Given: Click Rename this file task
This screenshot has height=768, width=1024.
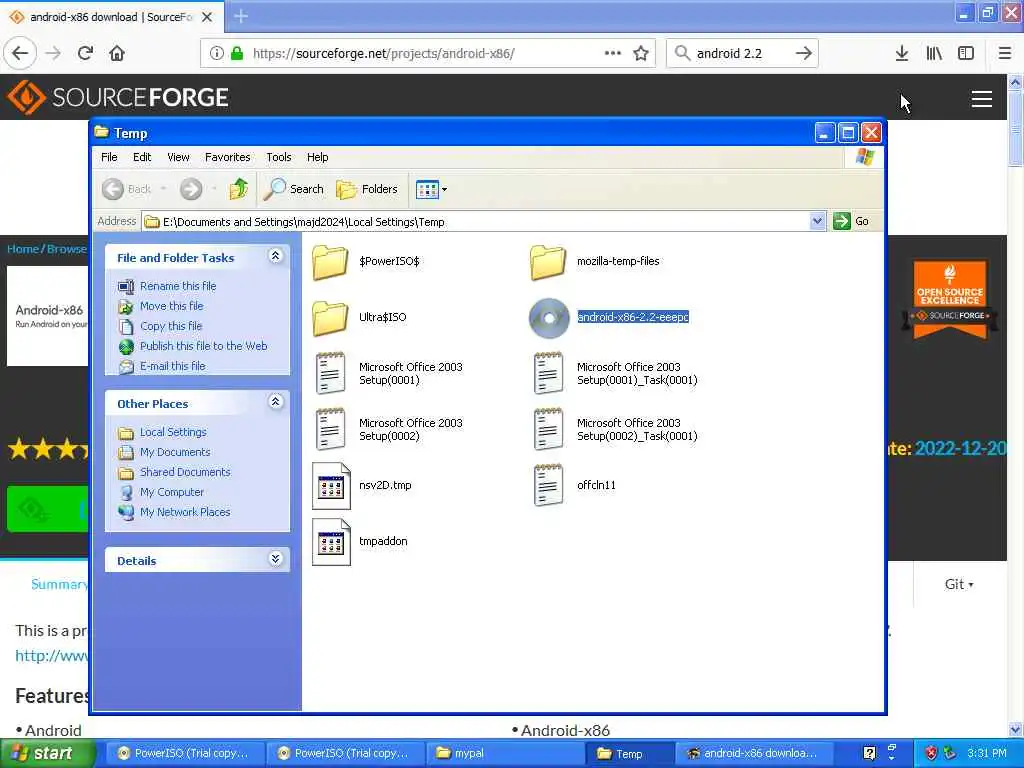Looking at the screenshot, I should pyautogui.click(x=178, y=286).
